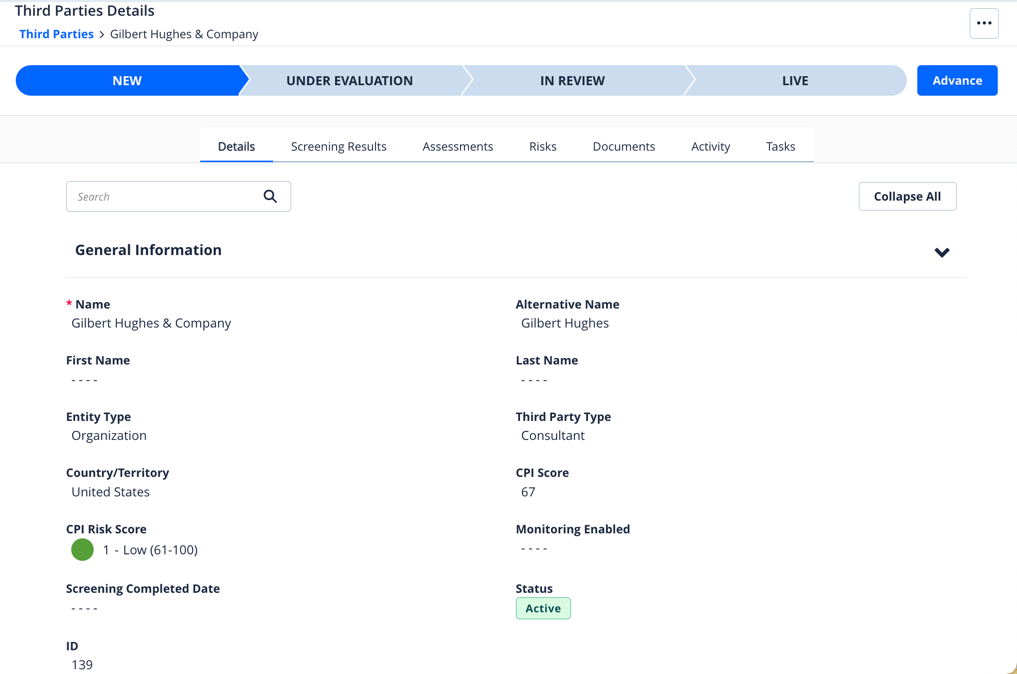
Task: Click the Active status badge
Action: click(x=543, y=608)
